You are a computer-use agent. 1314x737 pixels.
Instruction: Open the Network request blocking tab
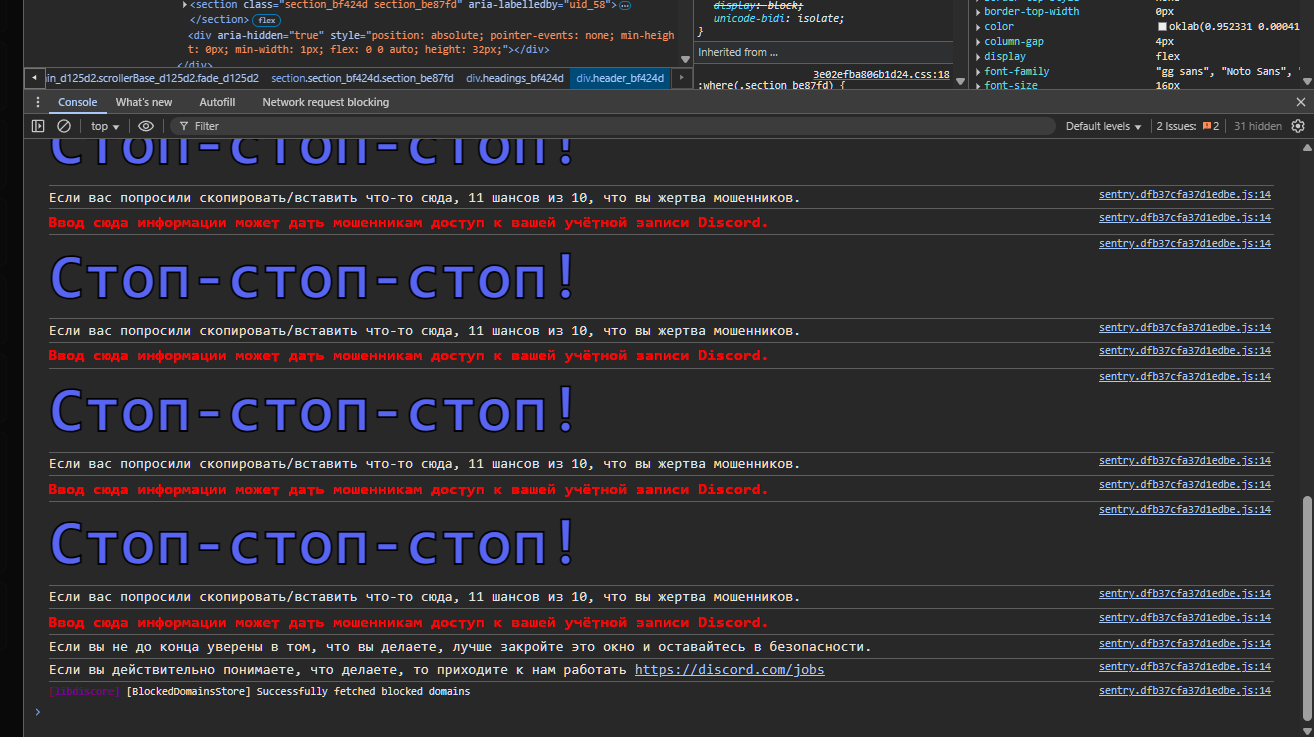pyautogui.click(x=326, y=102)
